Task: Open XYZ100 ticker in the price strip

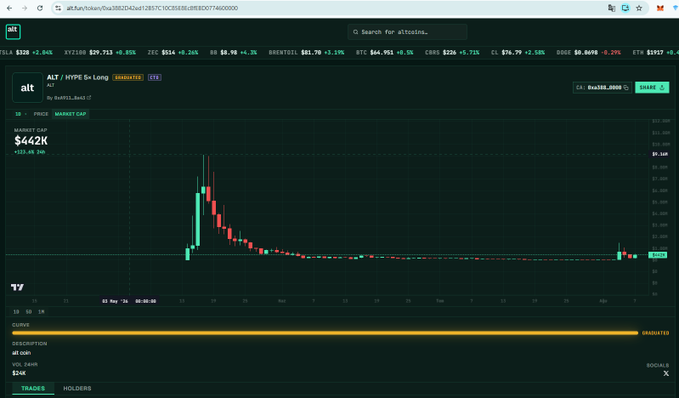Action: pyautogui.click(x=100, y=52)
